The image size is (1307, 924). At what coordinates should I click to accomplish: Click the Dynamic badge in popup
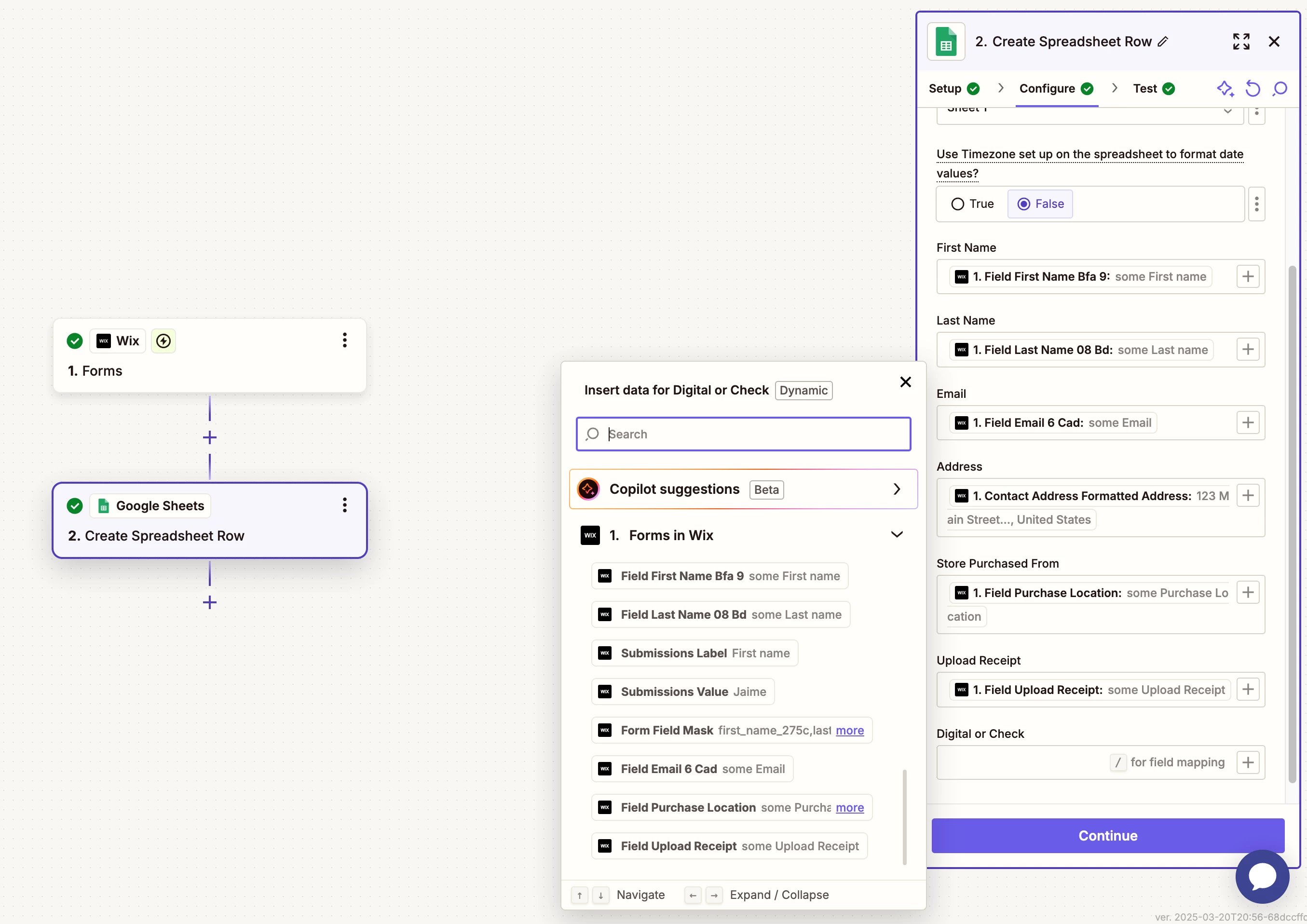click(x=803, y=391)
